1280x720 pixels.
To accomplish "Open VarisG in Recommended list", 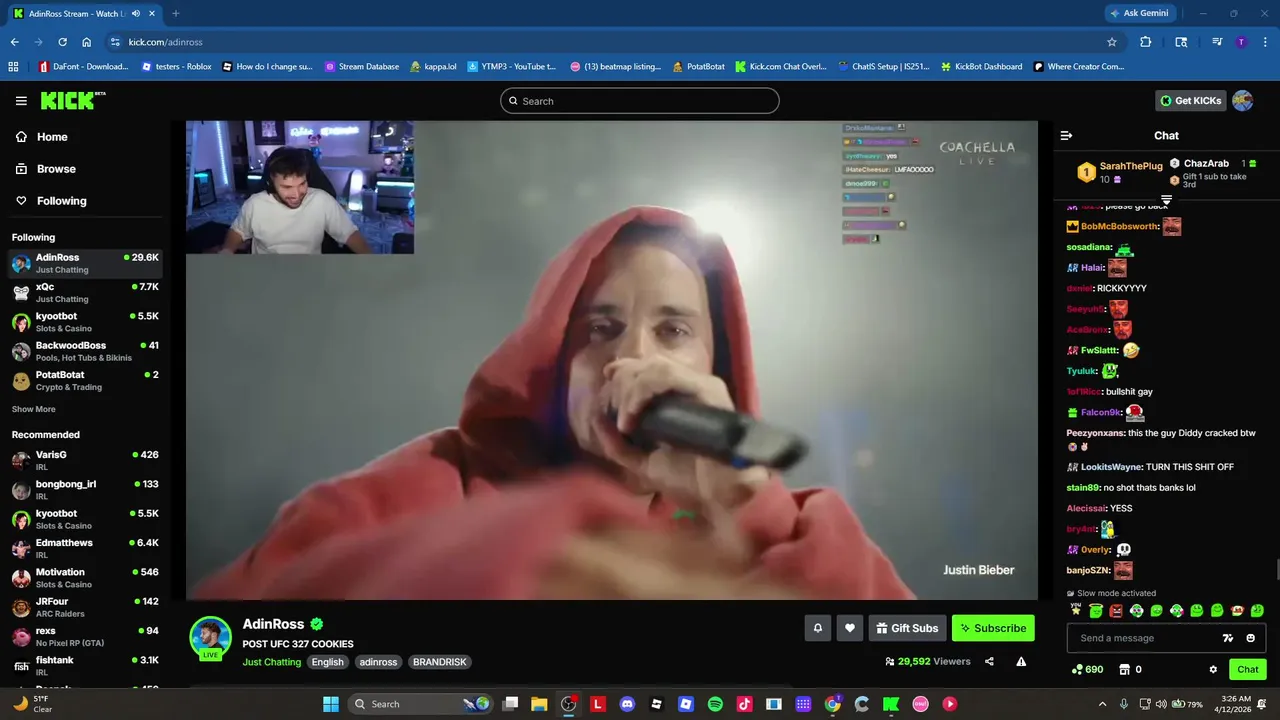I will click(85, 460).
